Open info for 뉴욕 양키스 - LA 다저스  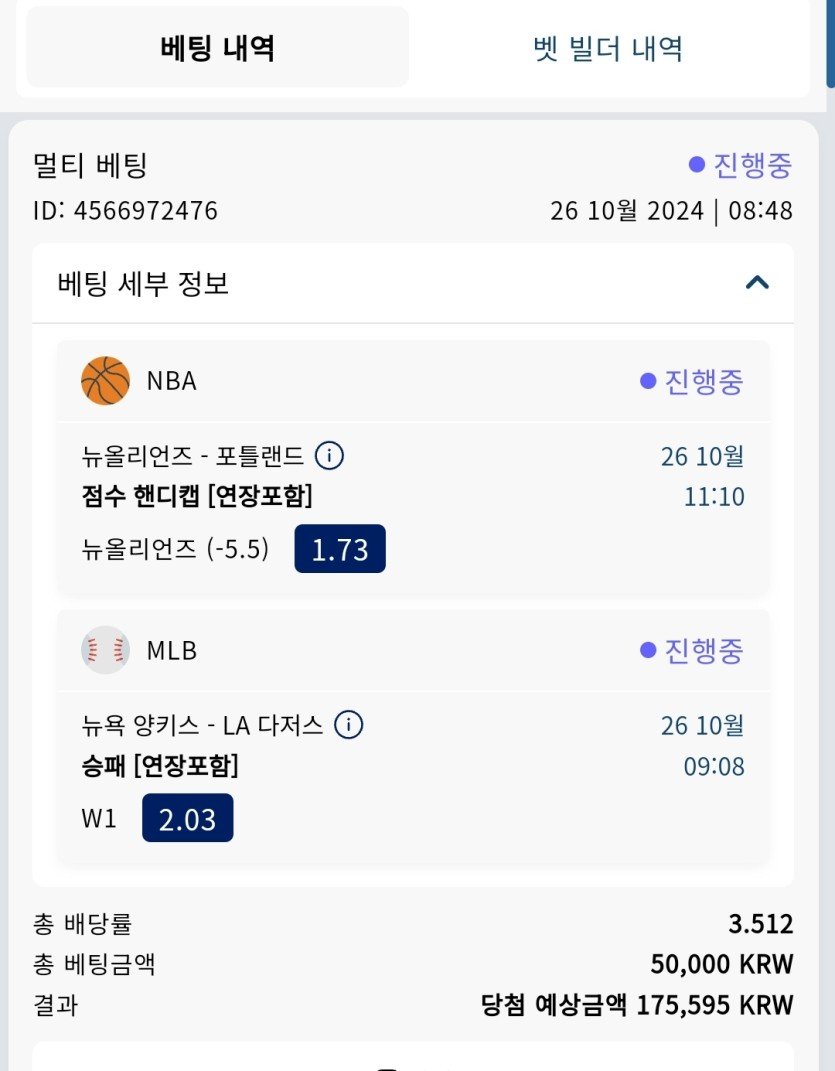tap(348, 724)
